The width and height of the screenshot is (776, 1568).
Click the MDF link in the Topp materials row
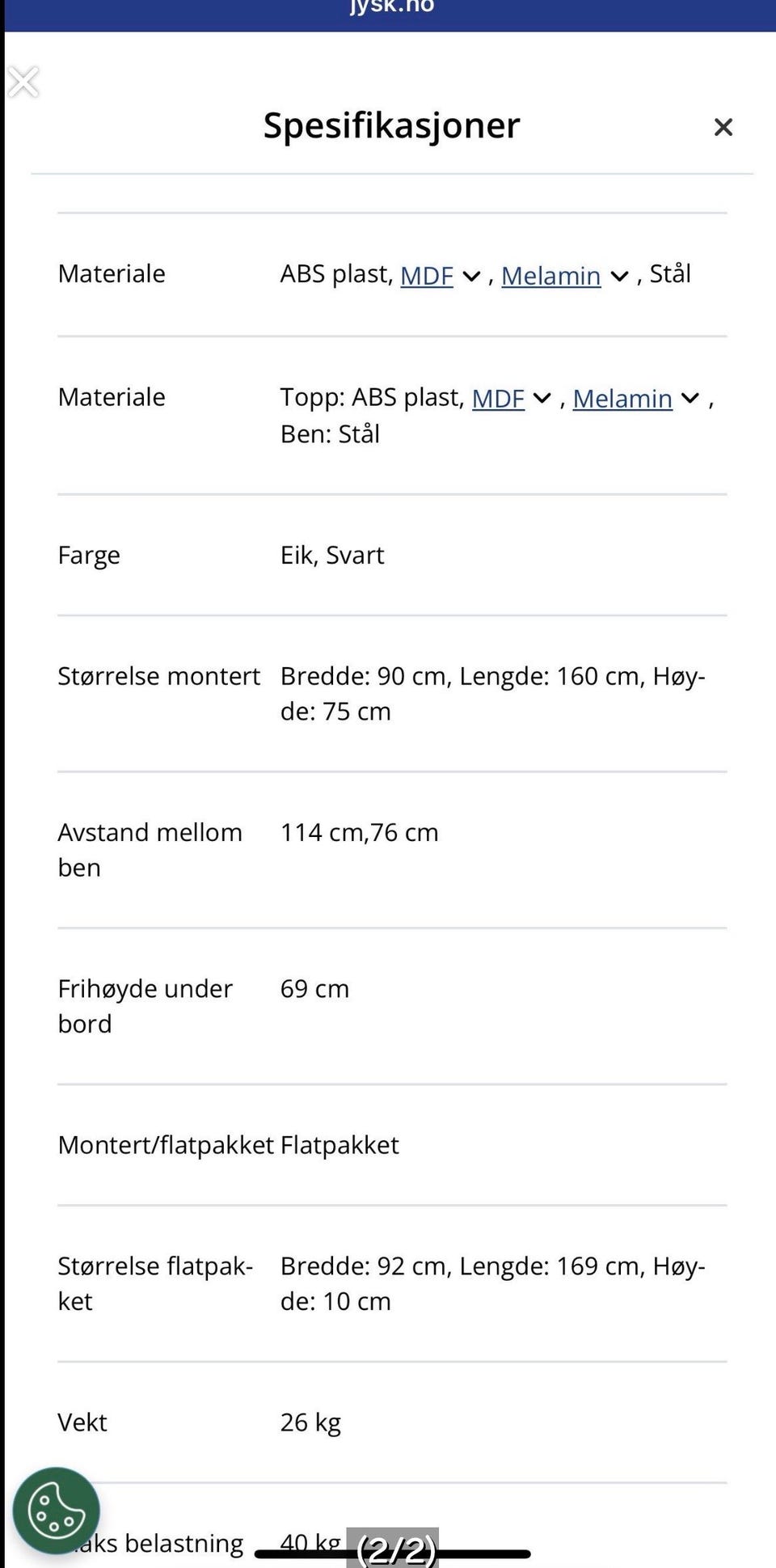(498, 399)
